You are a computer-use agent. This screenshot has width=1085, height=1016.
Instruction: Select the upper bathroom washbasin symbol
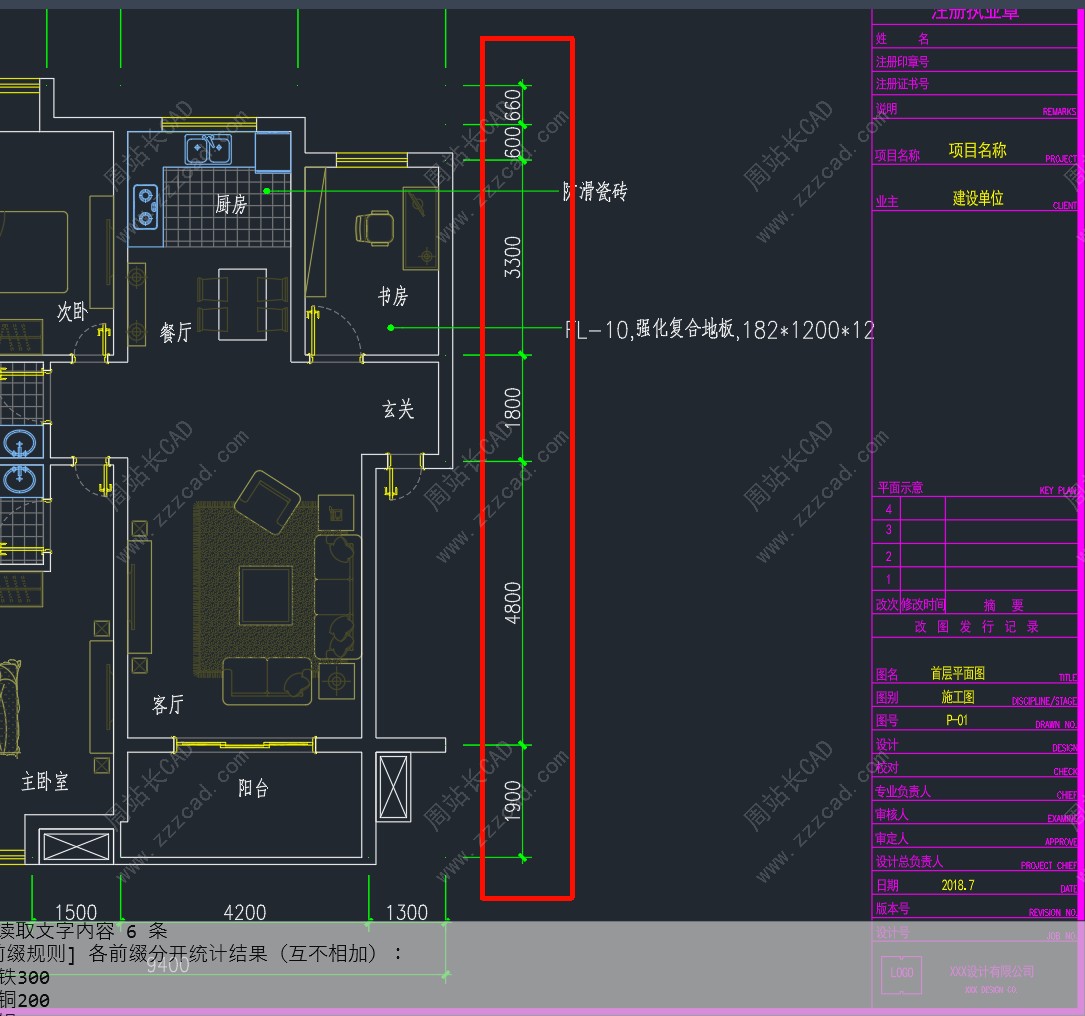tap(20, 443)
